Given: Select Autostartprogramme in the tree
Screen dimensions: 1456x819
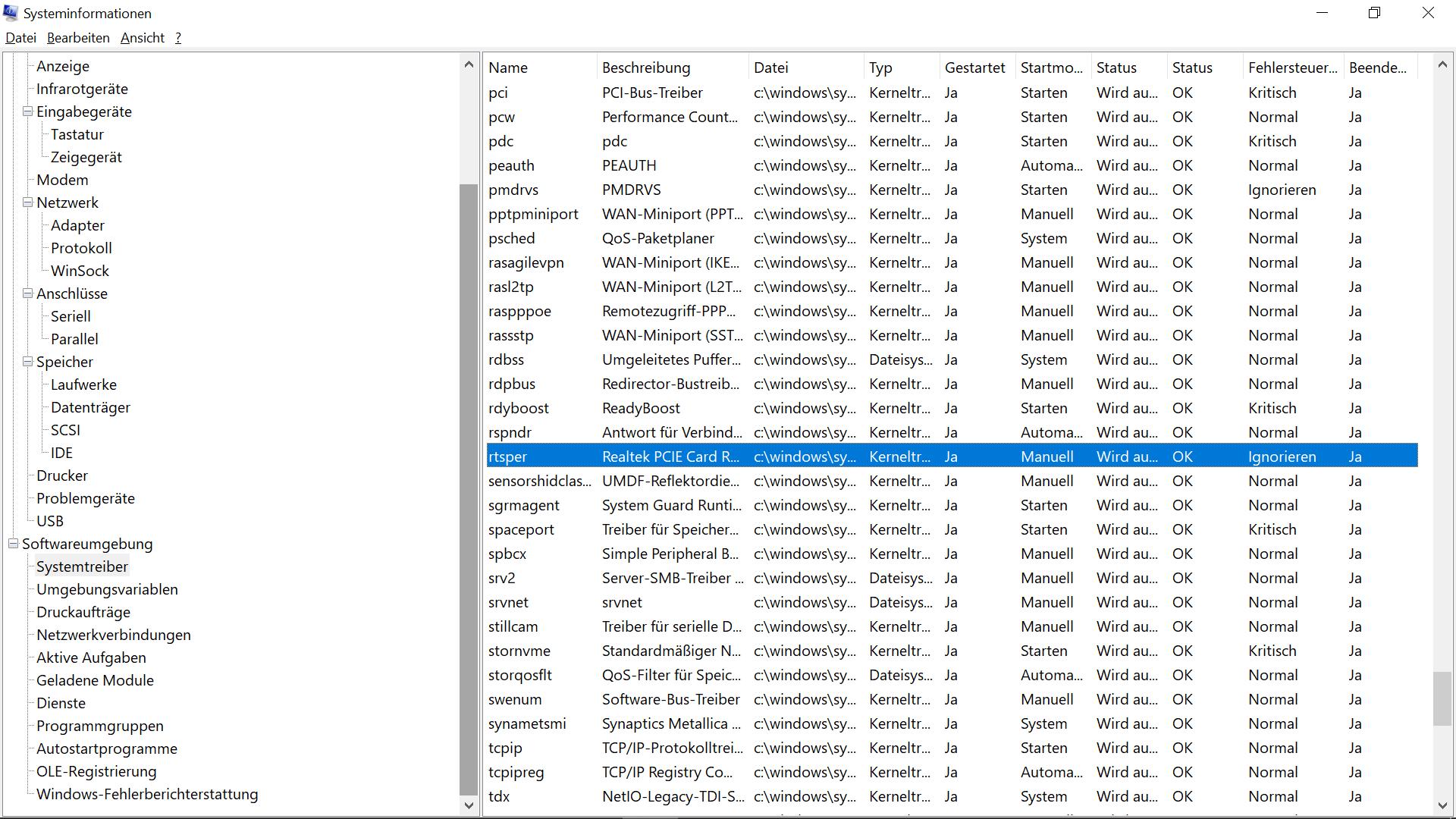Looking at the screenshot, I should (106, 748).
